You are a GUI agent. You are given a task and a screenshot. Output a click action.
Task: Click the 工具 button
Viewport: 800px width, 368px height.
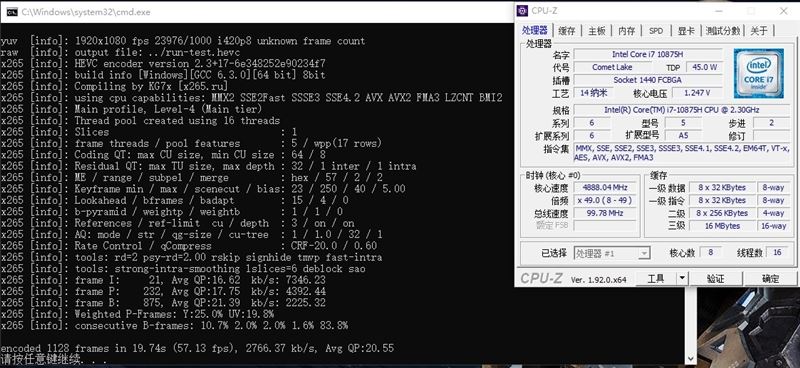656,278
